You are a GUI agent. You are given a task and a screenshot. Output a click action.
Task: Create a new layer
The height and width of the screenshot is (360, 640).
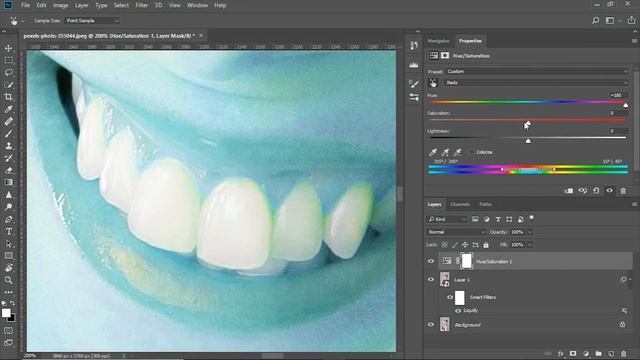(x=611, y=353)
